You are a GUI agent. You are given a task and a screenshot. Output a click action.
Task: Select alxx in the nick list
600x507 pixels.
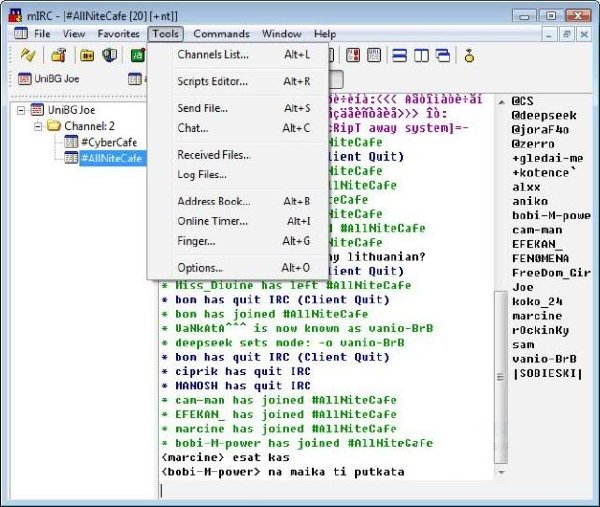click(526, 187)
